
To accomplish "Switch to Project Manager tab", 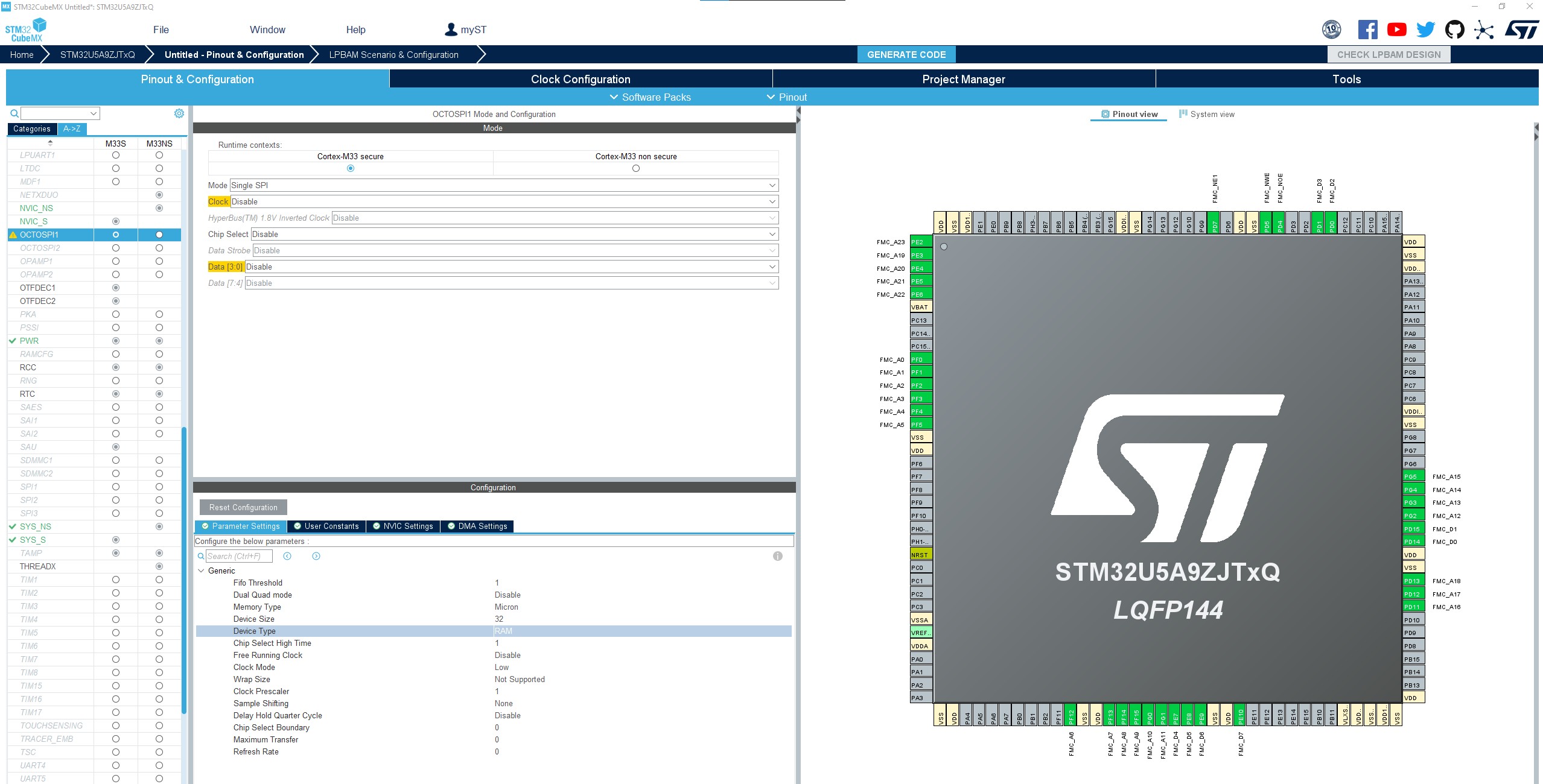I will point(964,79).
